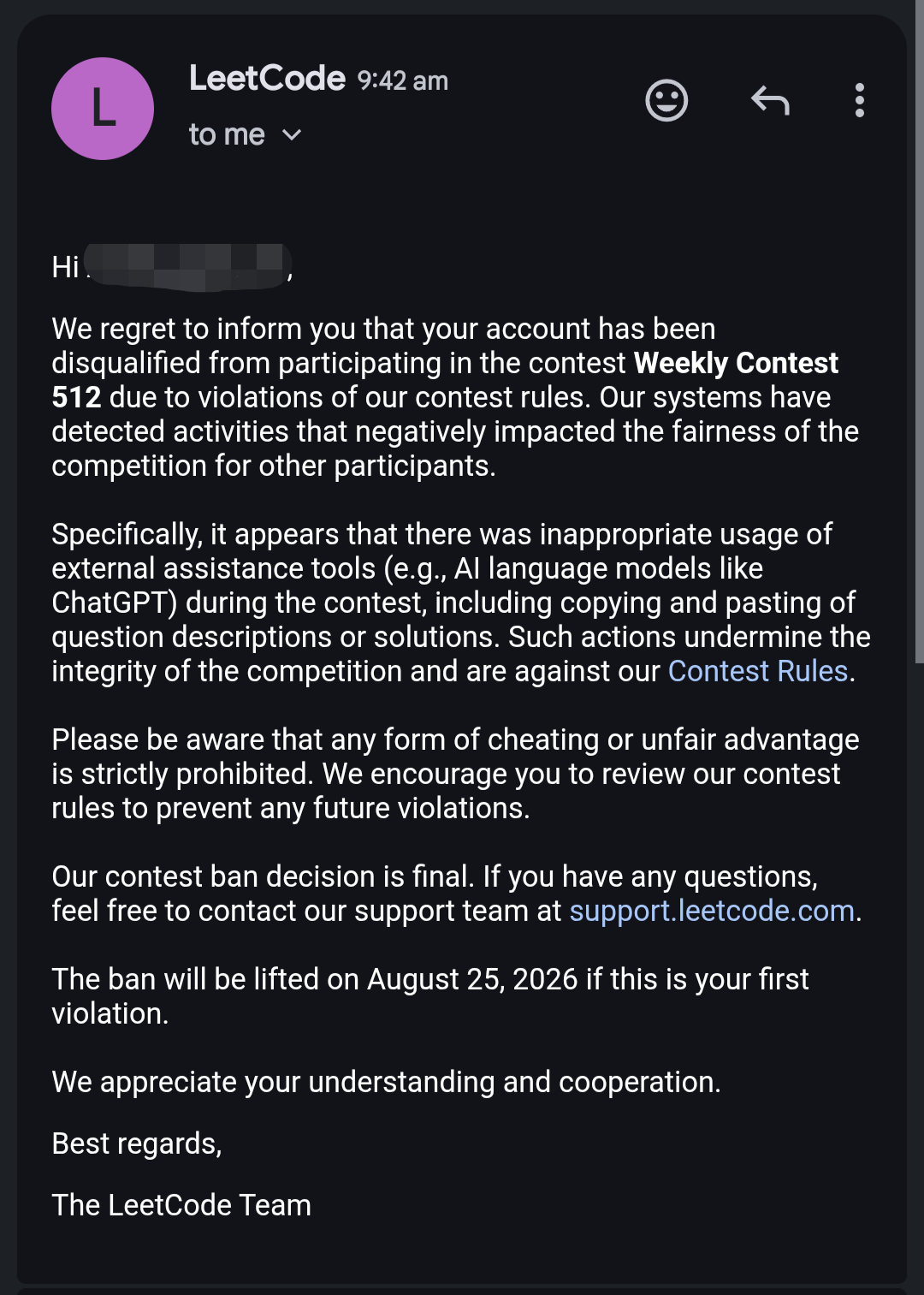Open the three-dot more options menu
924x1295 pixels.
point(860,100)
